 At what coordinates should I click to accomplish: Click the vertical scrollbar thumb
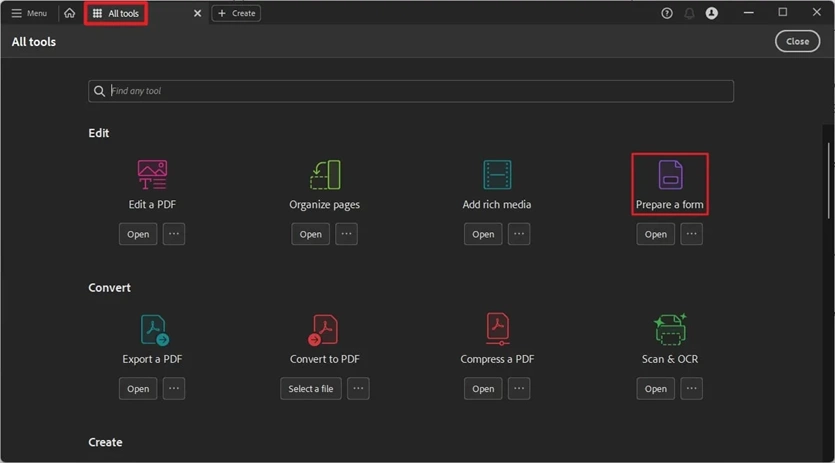(829, 180)
